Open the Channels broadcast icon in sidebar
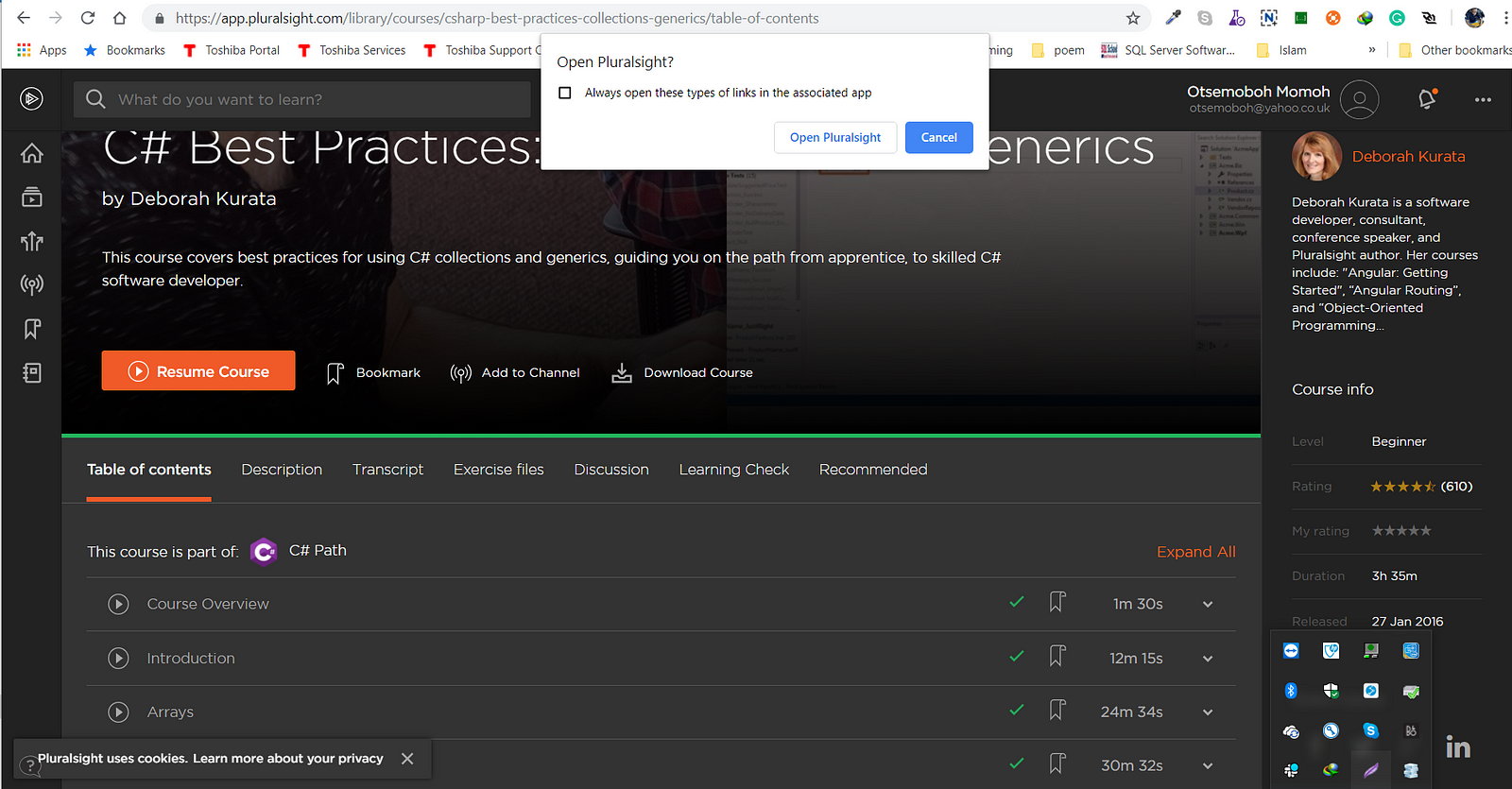 click(x=32, y=284)
